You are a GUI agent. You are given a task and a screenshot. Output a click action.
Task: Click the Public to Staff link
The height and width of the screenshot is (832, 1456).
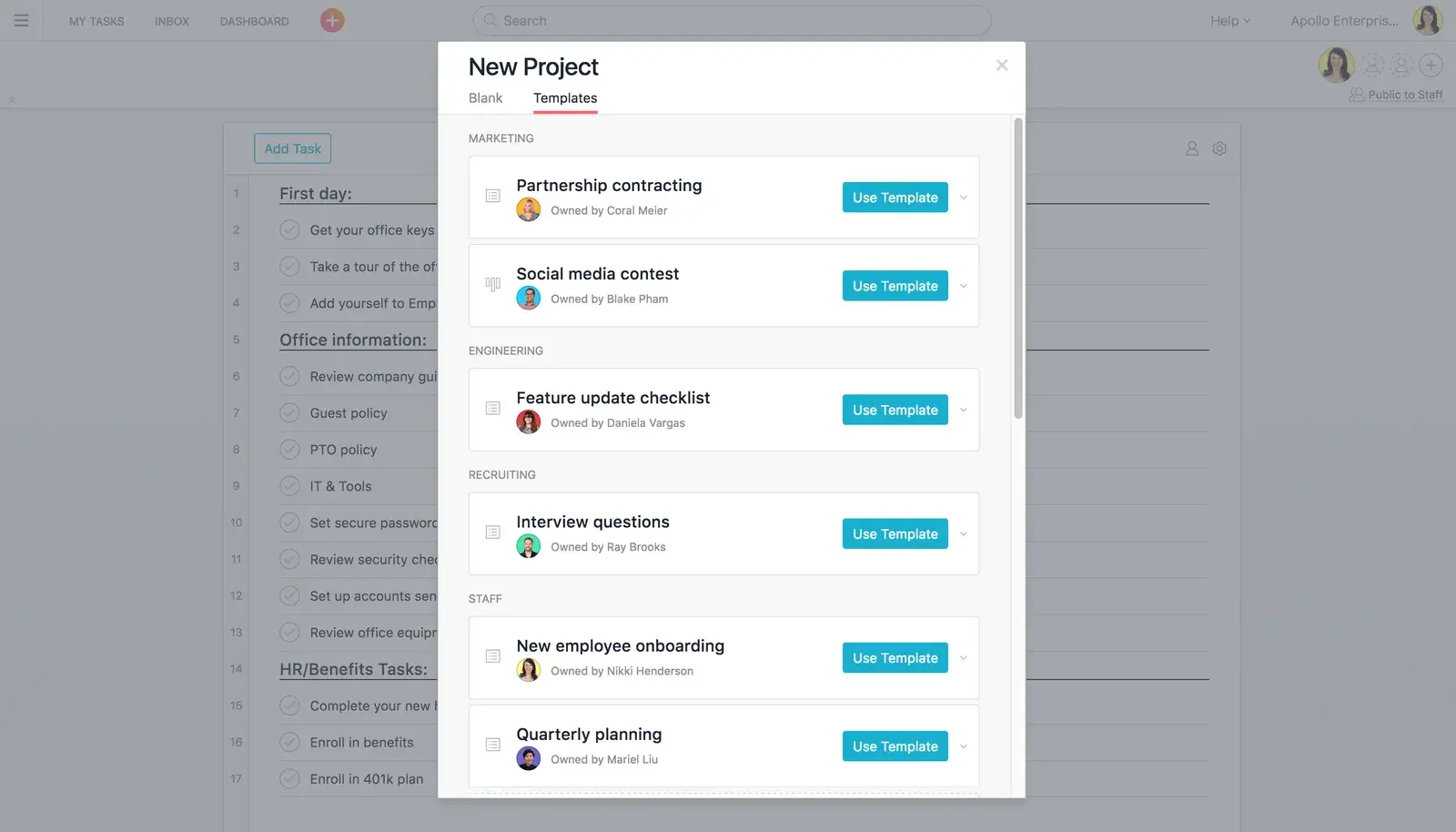click(1405, 95)
